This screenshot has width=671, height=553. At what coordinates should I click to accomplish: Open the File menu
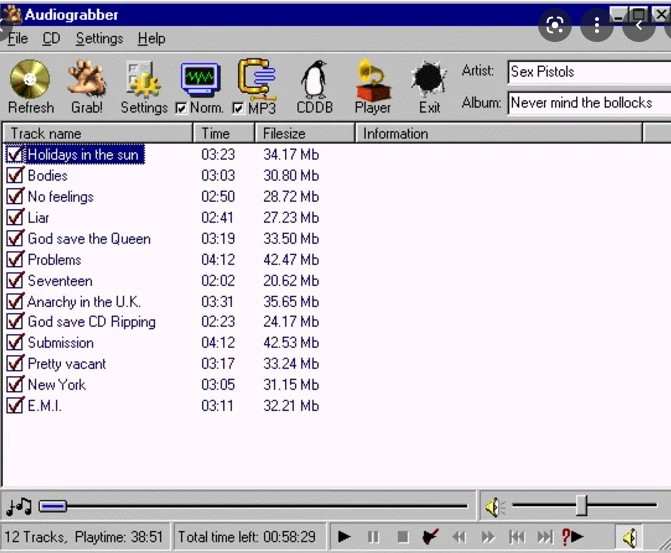(x=18, y=39)
